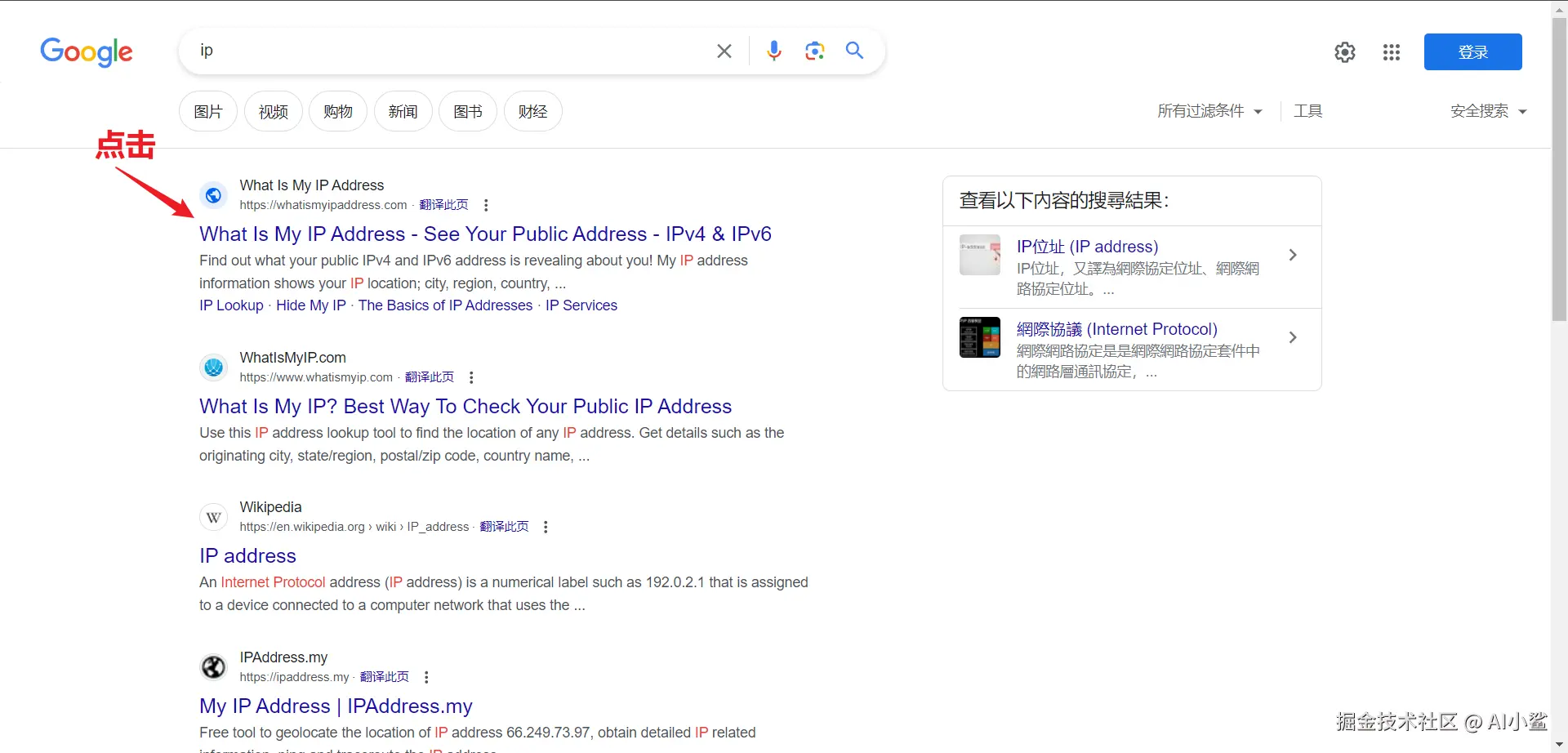Viewport: 1568px width, 753px height.
Task: Open the IP Services sitelink
Action: (581, 305)
